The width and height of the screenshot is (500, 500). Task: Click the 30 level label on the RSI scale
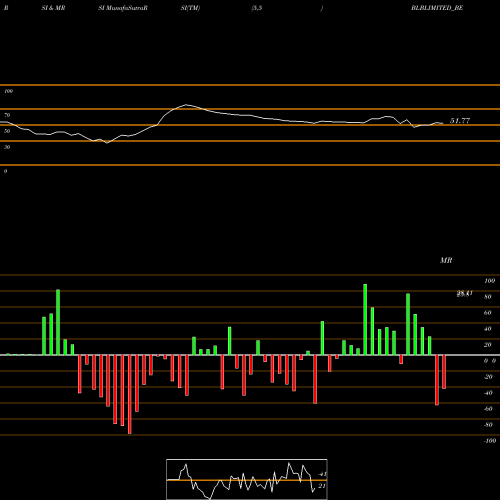7,147
